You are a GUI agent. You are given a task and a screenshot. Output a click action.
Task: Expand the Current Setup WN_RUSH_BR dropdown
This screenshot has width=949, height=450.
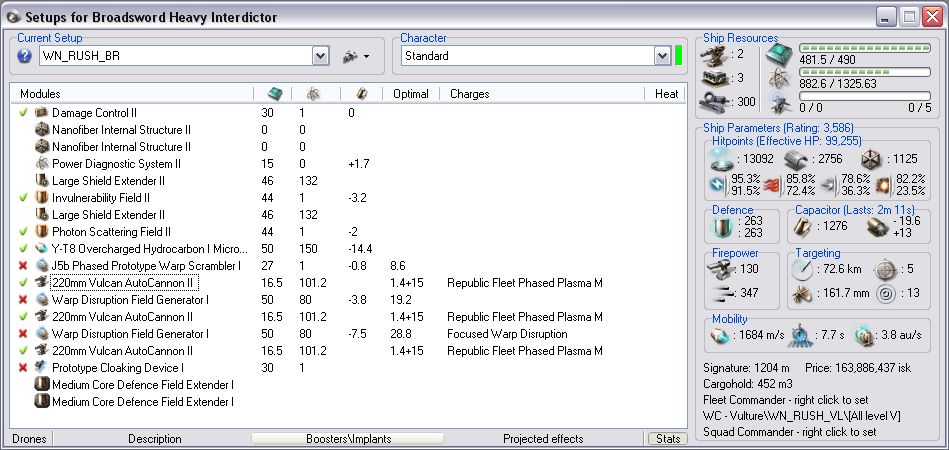[321, 56]
